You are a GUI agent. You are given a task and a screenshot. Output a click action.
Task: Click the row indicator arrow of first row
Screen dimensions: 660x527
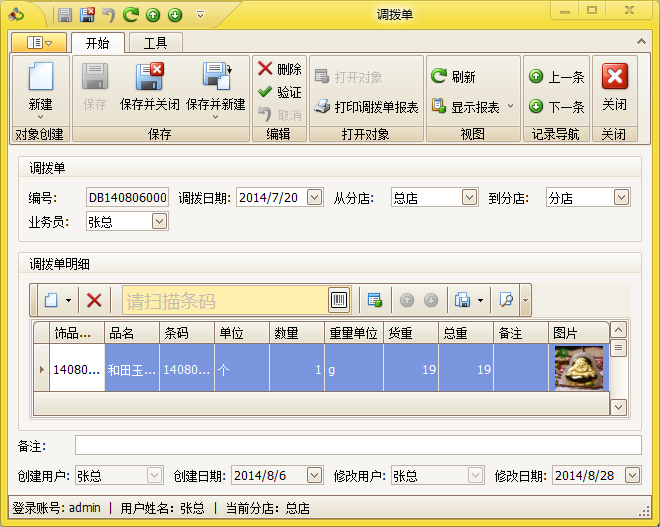pyautogui.click(x=41, y=370)
